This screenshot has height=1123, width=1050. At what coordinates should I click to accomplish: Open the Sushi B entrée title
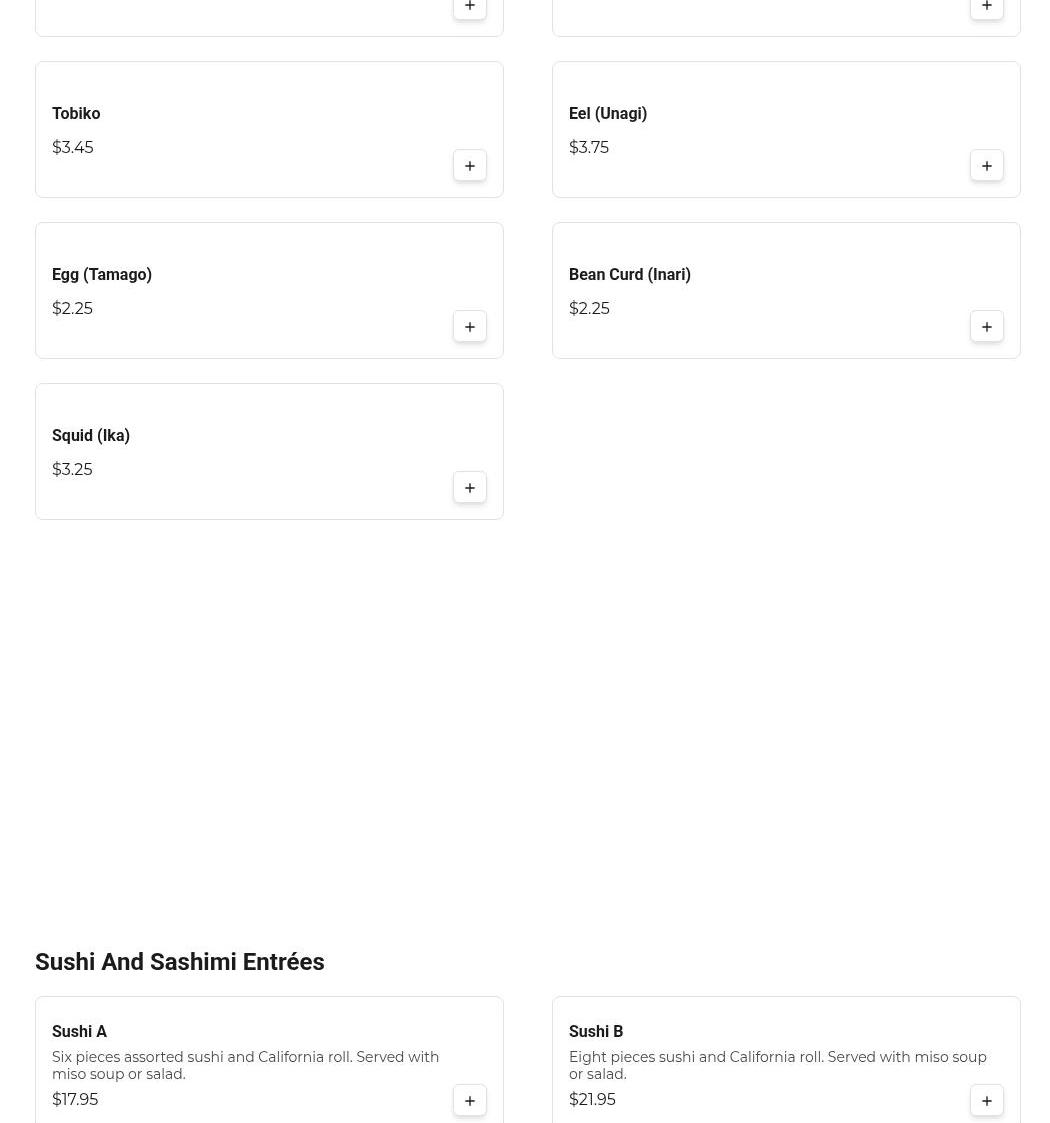(x=596, y=1032)
